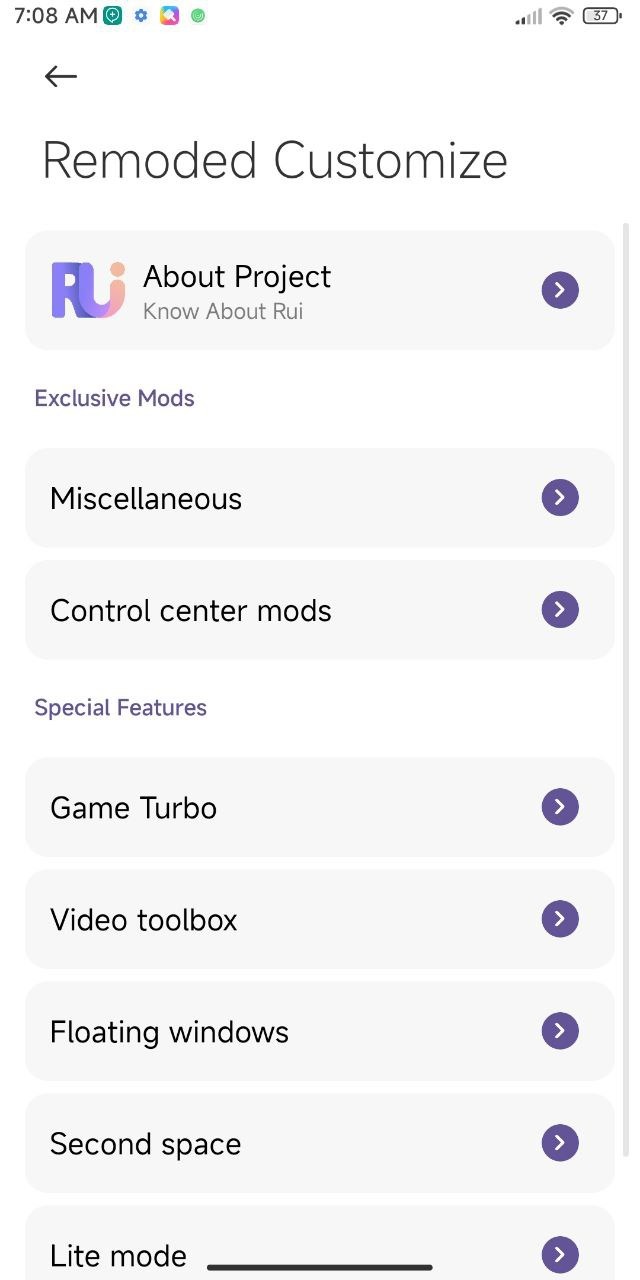This screenshot has width=640, height=1280.
Task: Tap the back arrow icon
Action: 61,76
